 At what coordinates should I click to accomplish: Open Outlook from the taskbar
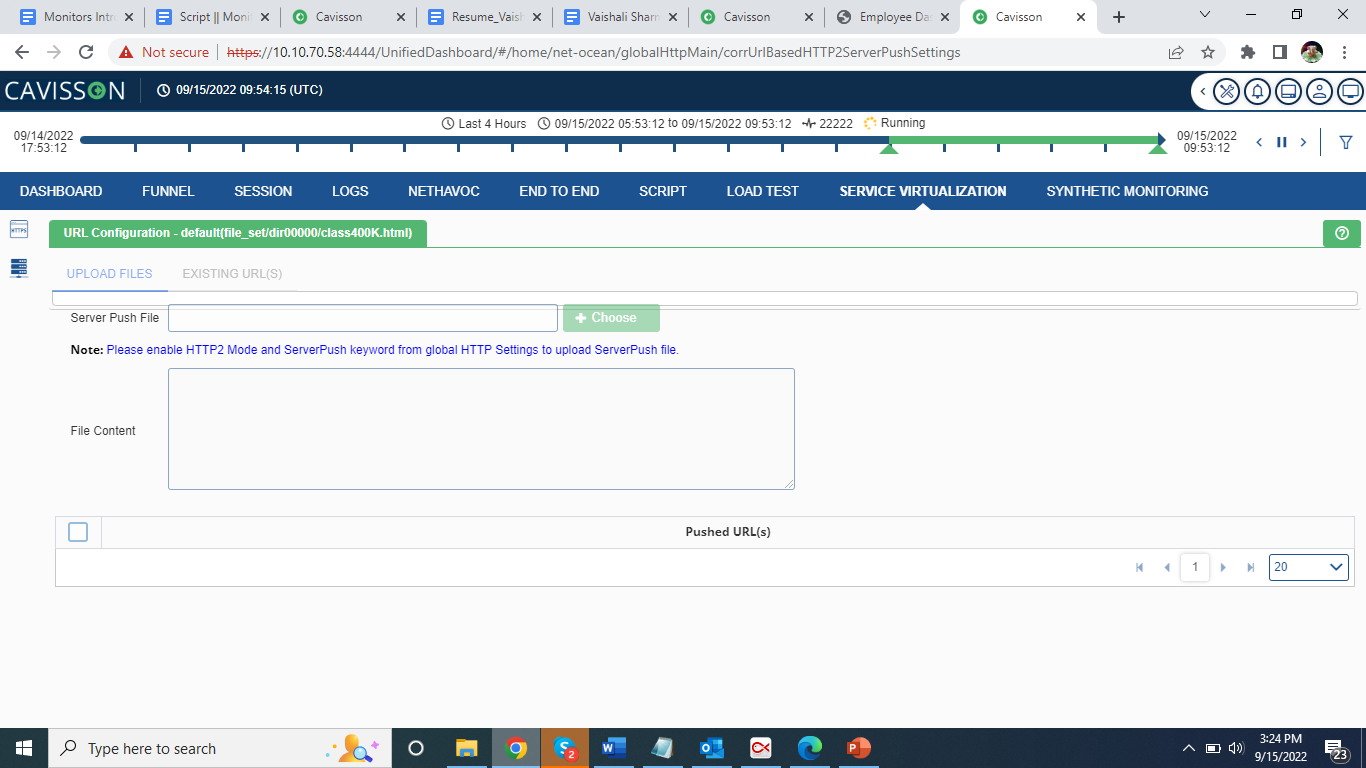pyautogui.click(x=711, y=748)
